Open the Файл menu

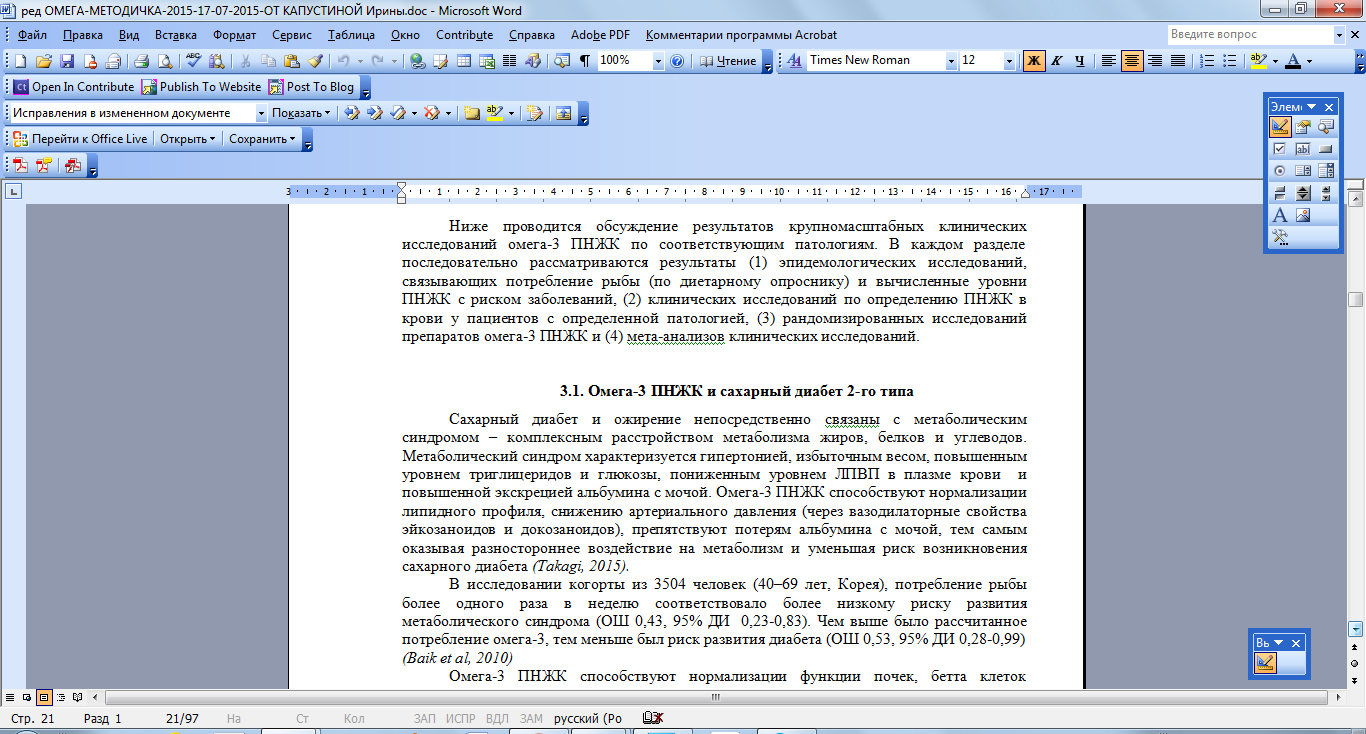32,34
